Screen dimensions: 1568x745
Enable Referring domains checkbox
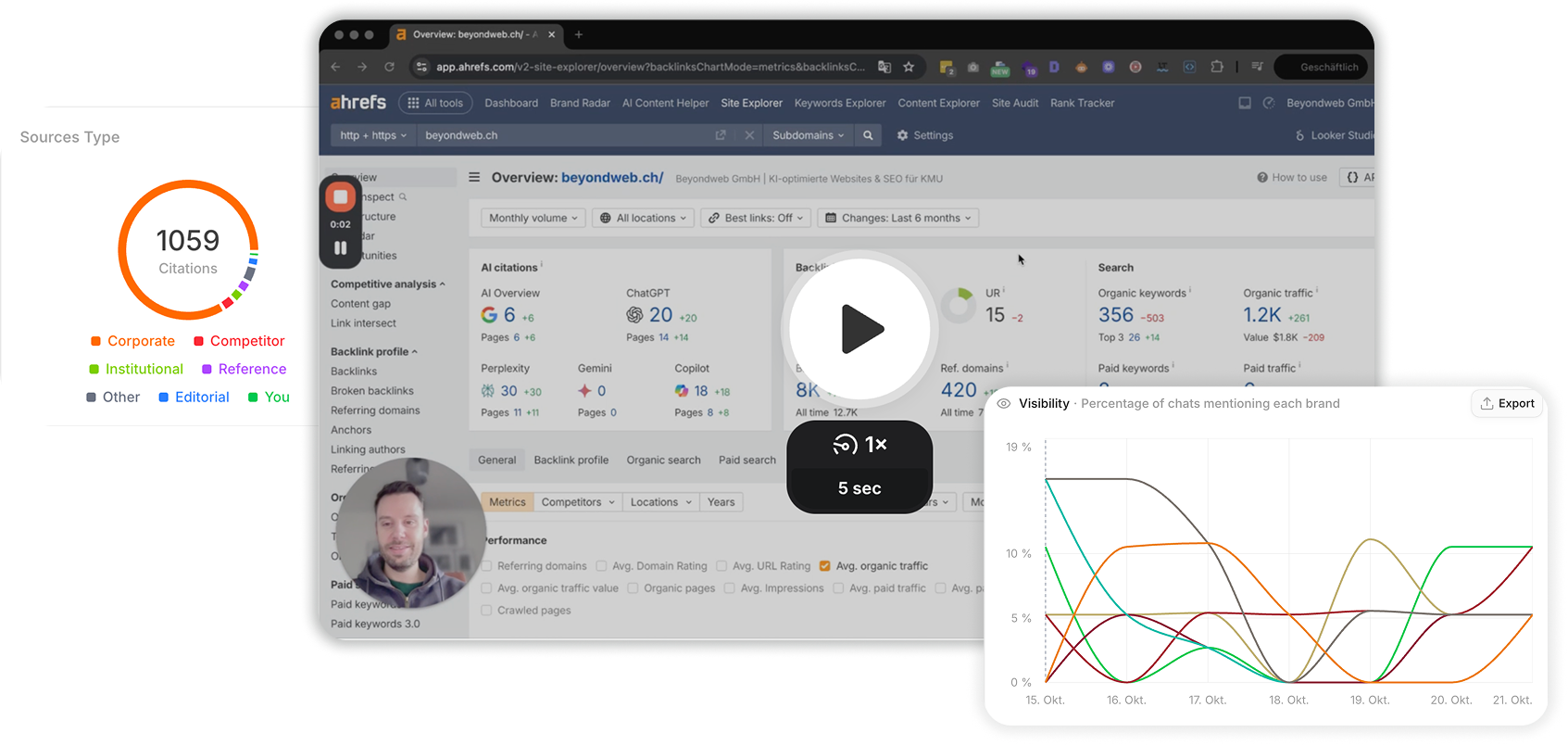click(486, 566)
